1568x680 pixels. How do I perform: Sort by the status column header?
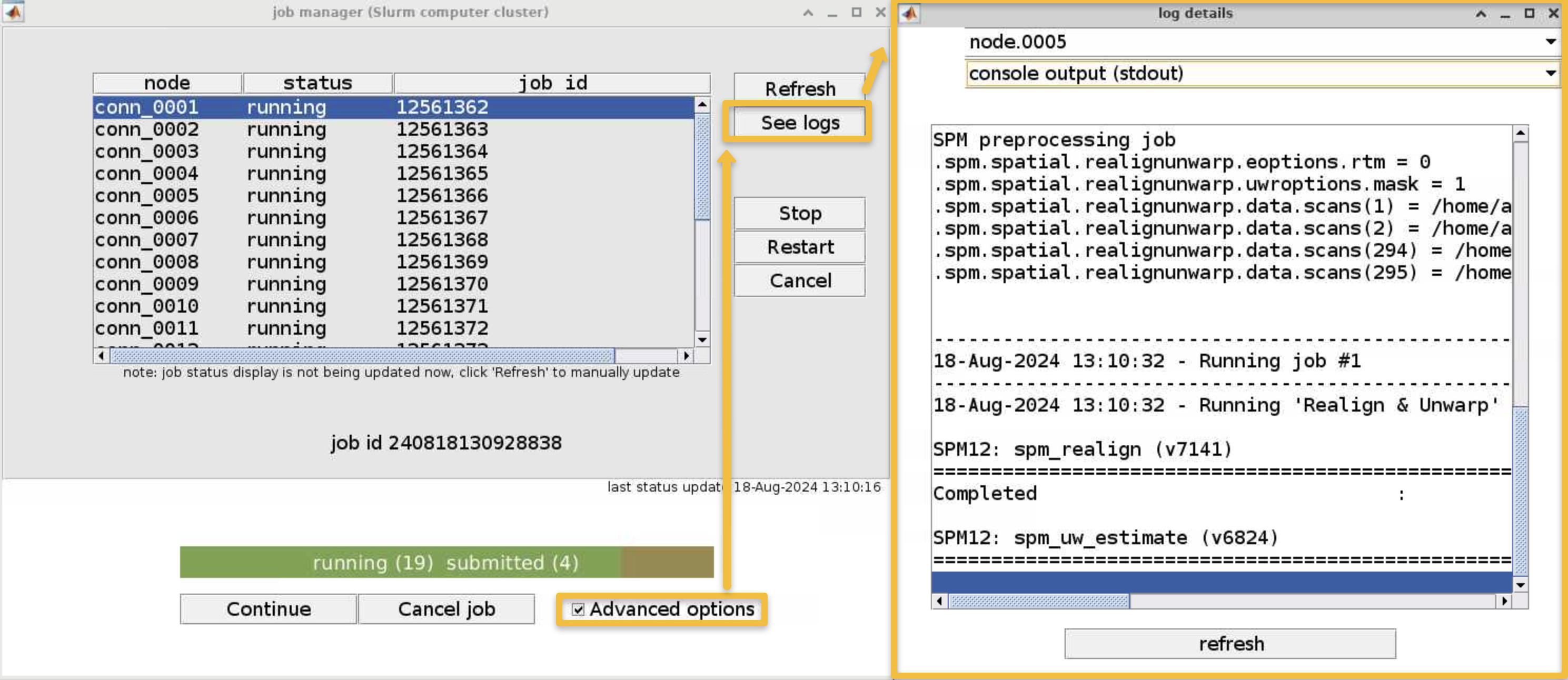tap(317, 82)
